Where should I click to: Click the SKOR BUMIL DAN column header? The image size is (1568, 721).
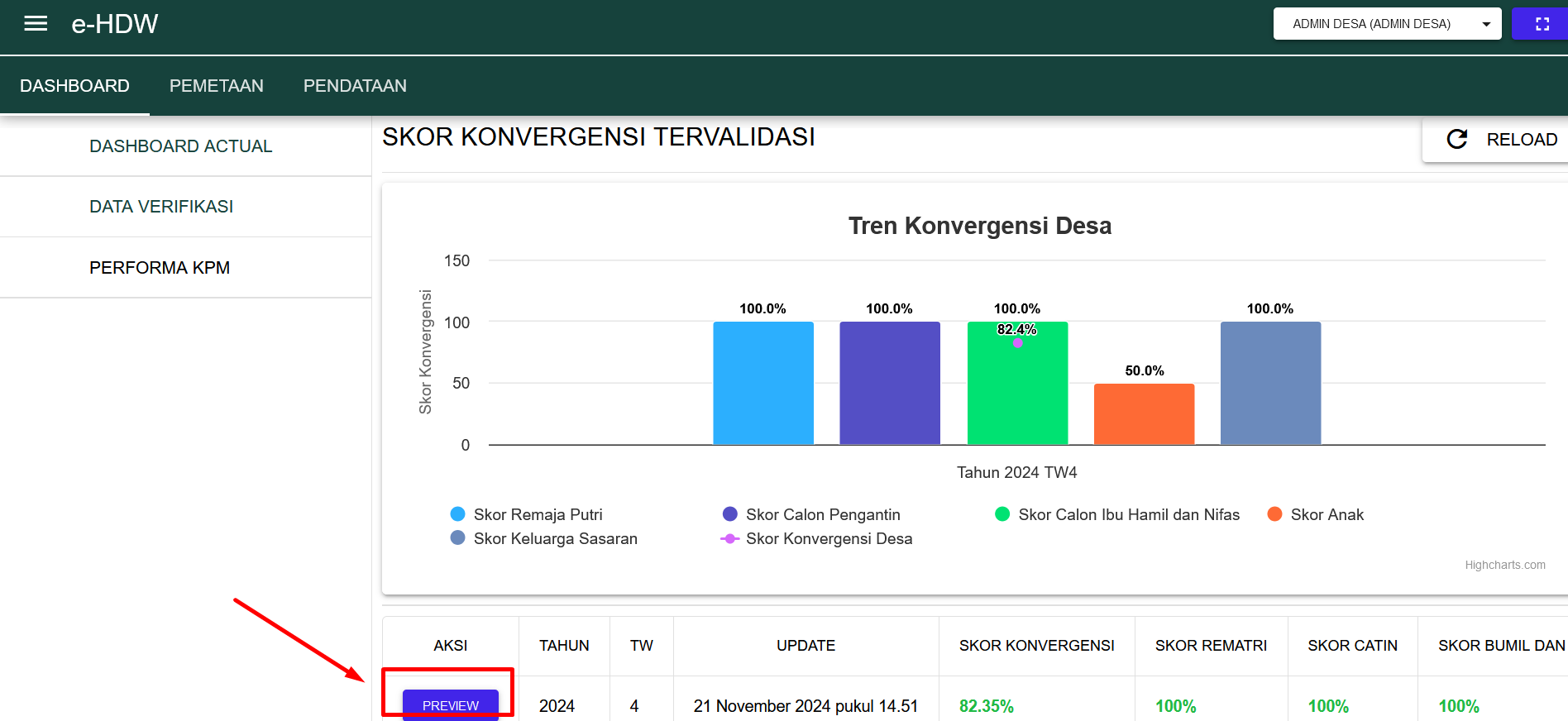coord(1494,646)
